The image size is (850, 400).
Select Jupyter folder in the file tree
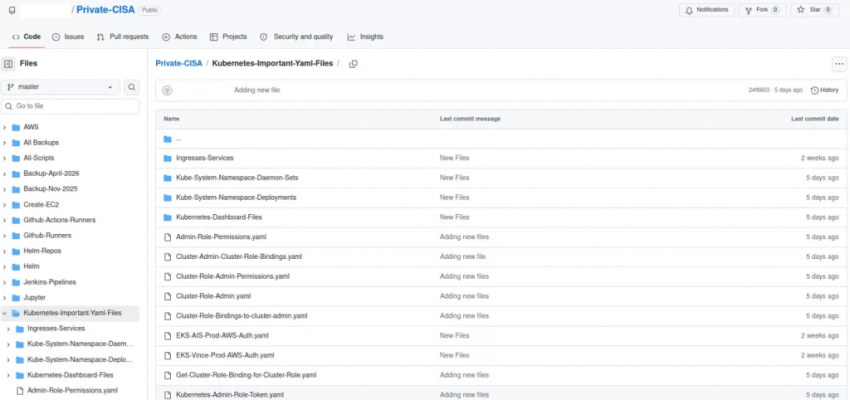pyautogui.click(x=35, y=298)
